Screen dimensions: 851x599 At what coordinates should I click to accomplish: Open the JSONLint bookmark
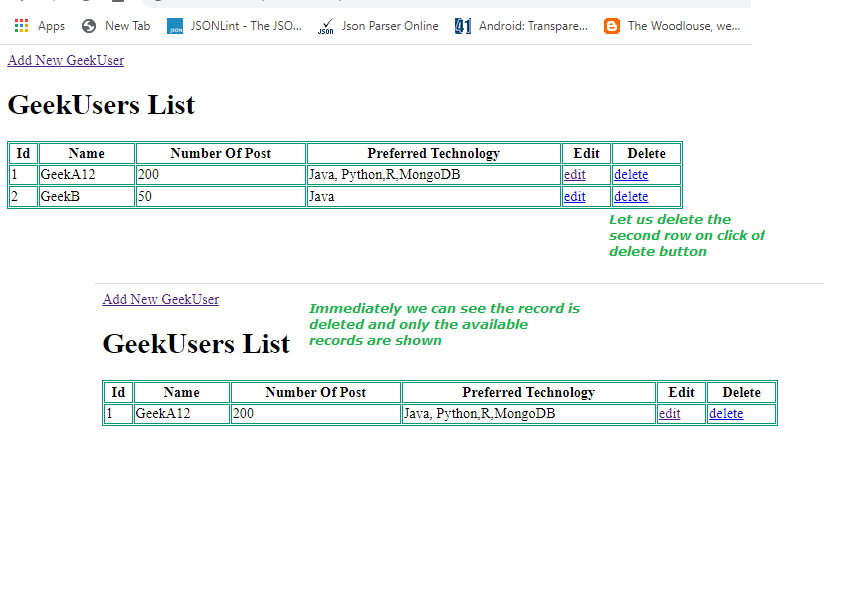click(x=234, y=26)
